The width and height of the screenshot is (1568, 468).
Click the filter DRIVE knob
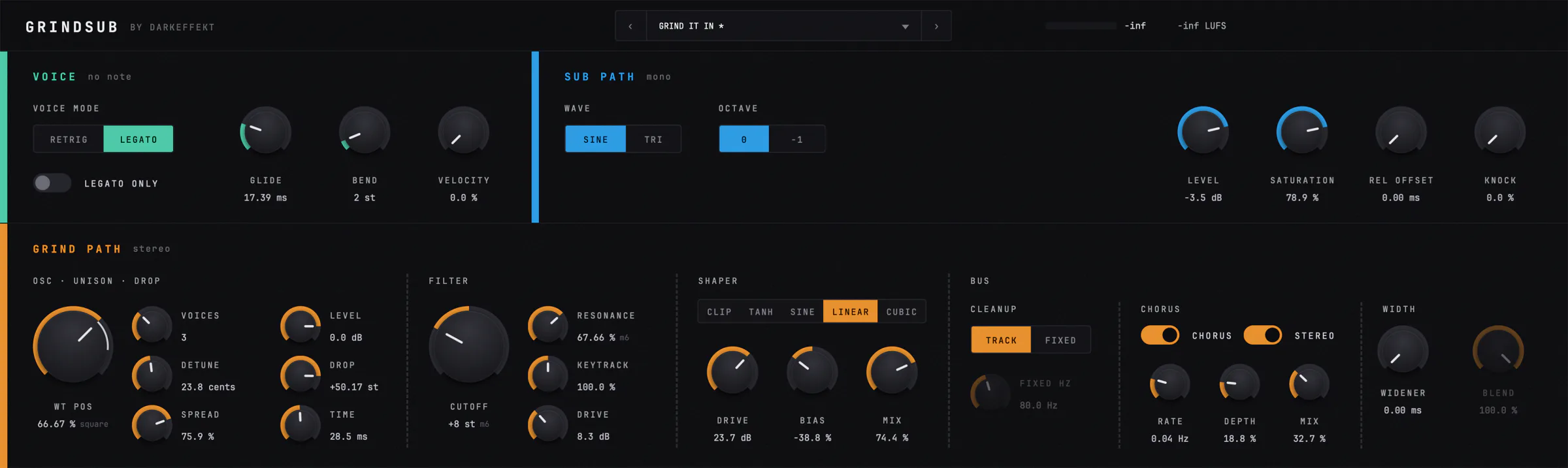[547, 424]
